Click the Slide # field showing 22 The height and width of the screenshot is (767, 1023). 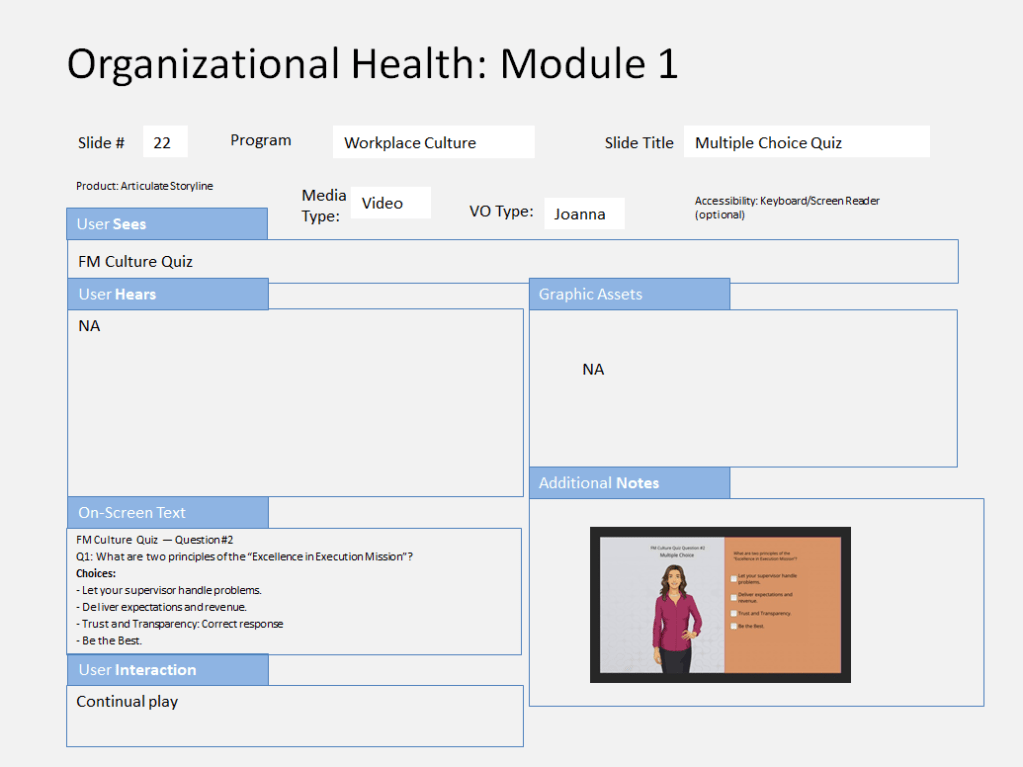point(165,143)
